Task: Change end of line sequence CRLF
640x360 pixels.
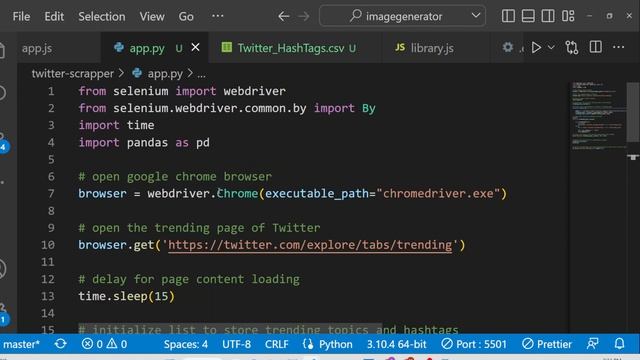Action: [x=276, y=344]
